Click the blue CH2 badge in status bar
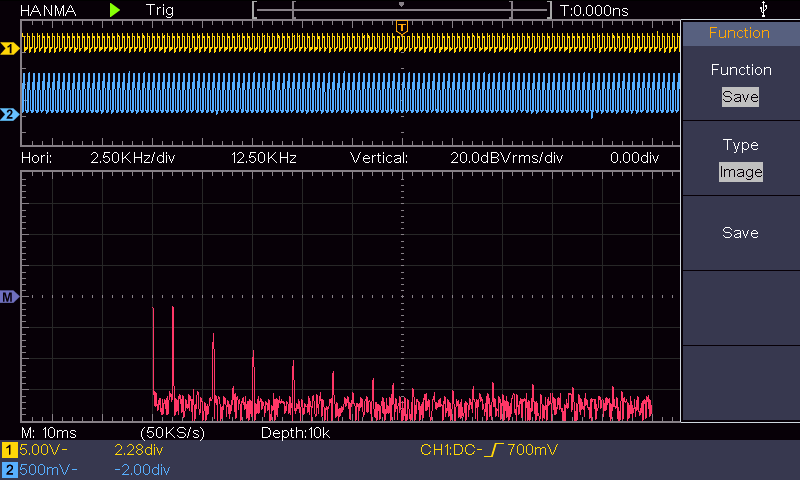800x480 pixels. click(x=9, y=470)
